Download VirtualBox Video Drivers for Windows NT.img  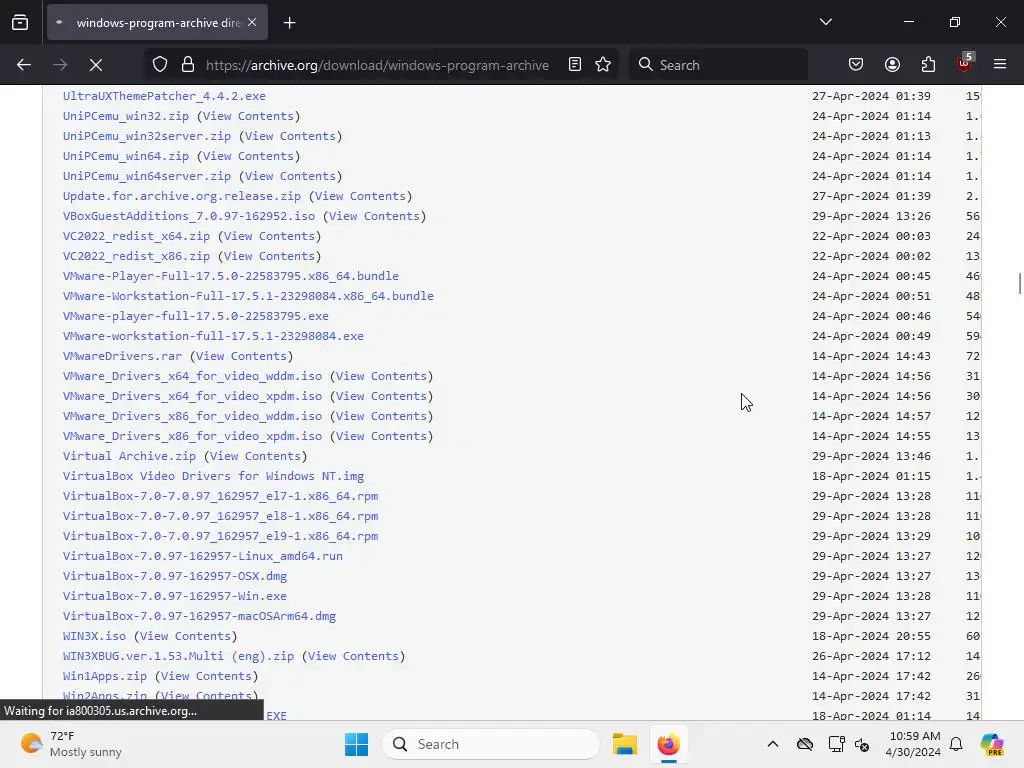pos(213,476)
